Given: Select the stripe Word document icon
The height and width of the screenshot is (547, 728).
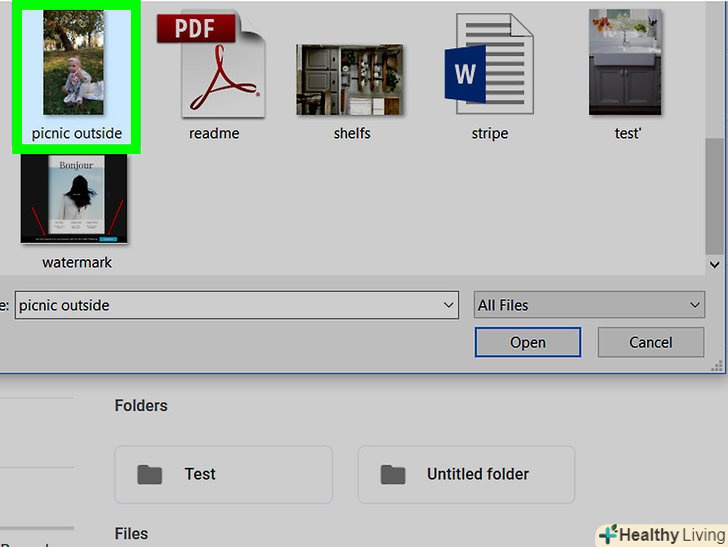Looking at the screenshot, I should pos(489,64).
